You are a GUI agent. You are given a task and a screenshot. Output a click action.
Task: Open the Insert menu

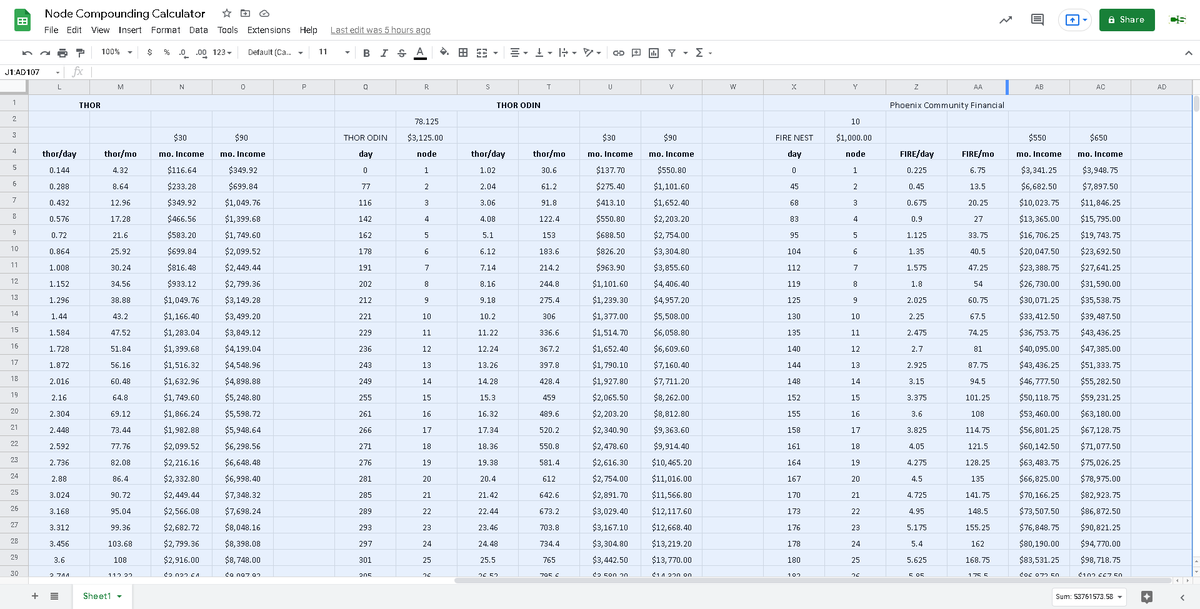tap(130, 30)
